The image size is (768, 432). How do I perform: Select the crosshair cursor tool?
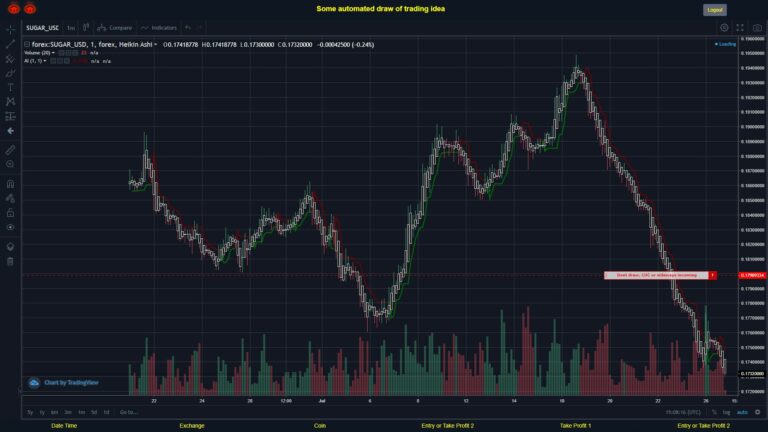point(10,30)
